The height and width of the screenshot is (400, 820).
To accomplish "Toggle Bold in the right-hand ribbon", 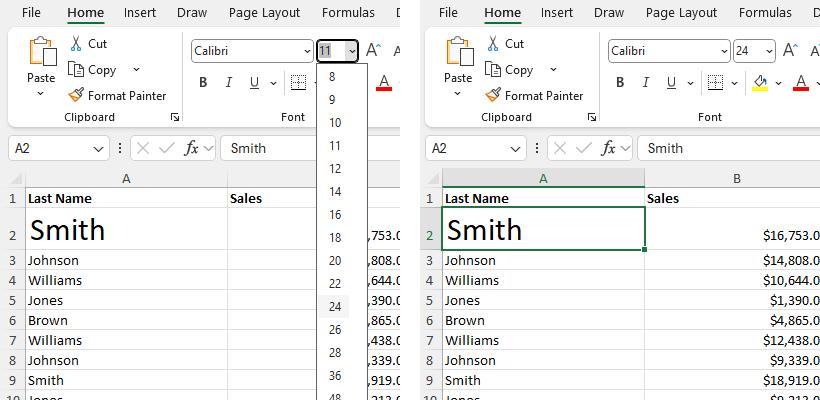I will point(619,82).
